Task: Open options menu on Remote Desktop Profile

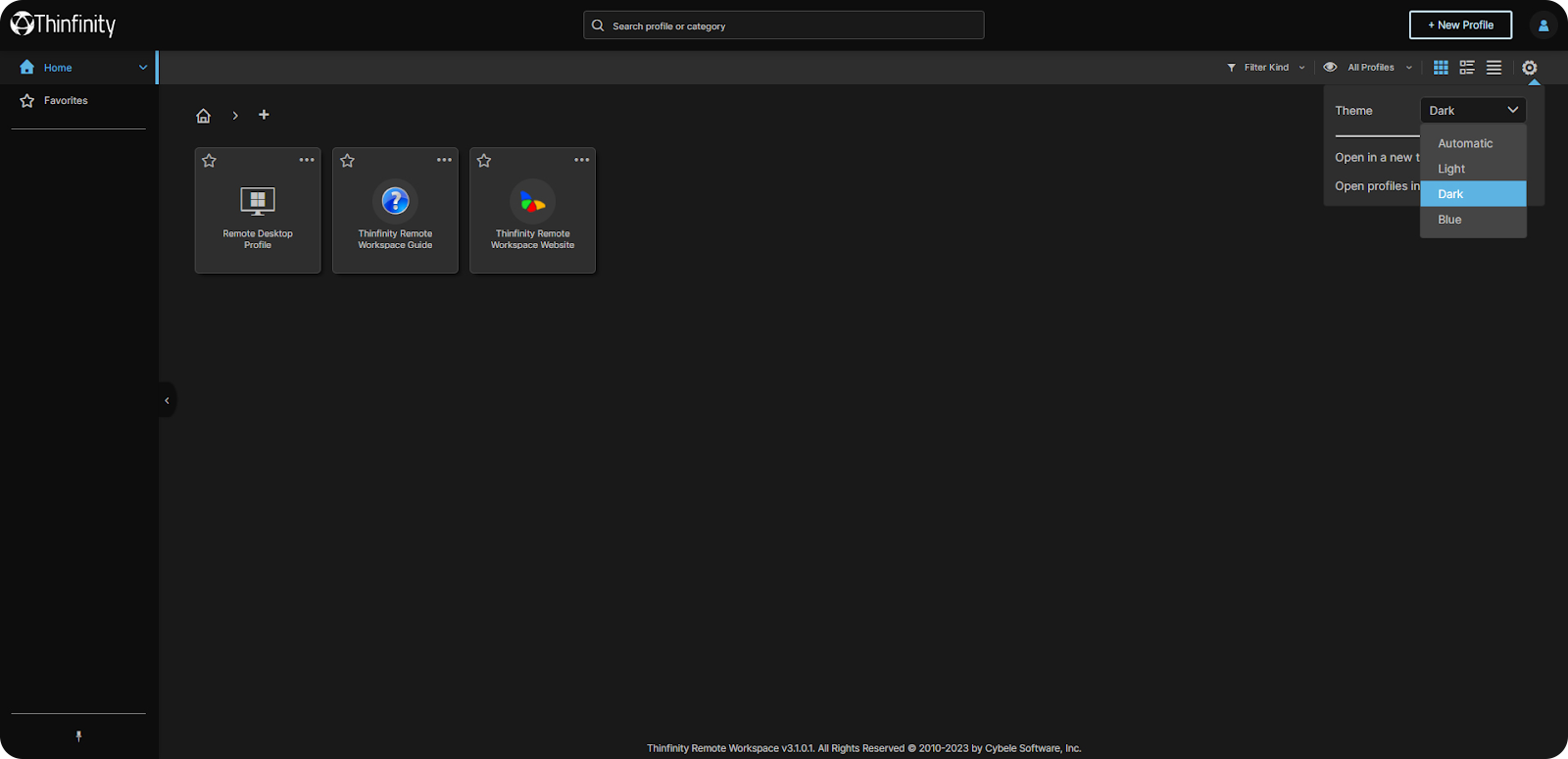Action: (307, 160)
